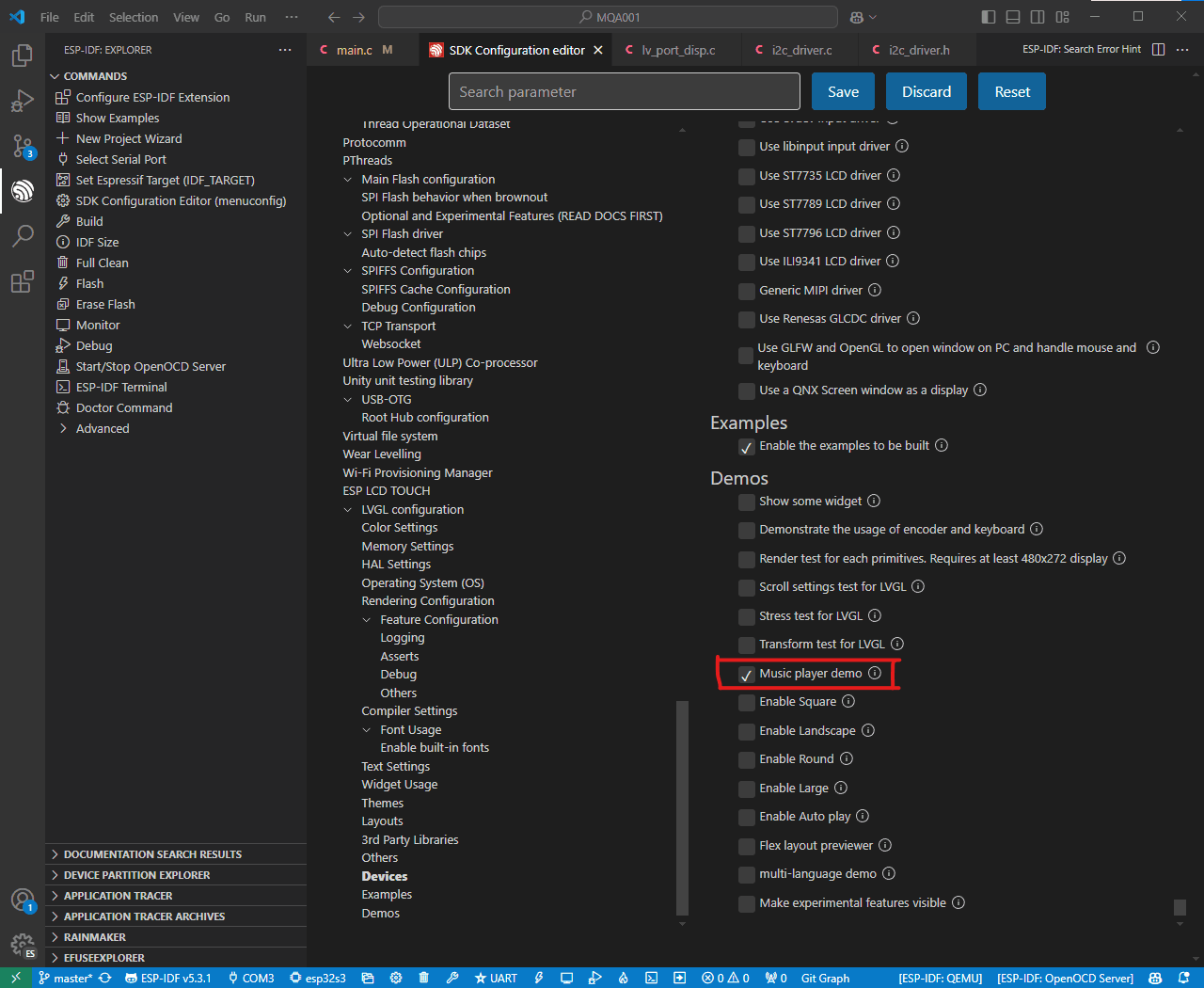Click the status bar trash Full Clean icon
The width and height of the screenshot is (1204, 988).
(424, 978)
